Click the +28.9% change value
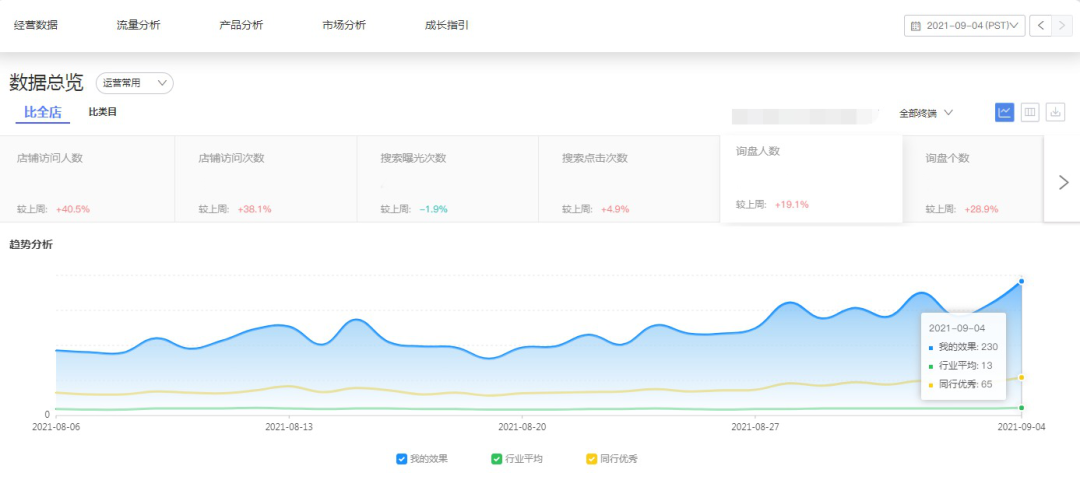1080x480 pixels. pos(982,209)
